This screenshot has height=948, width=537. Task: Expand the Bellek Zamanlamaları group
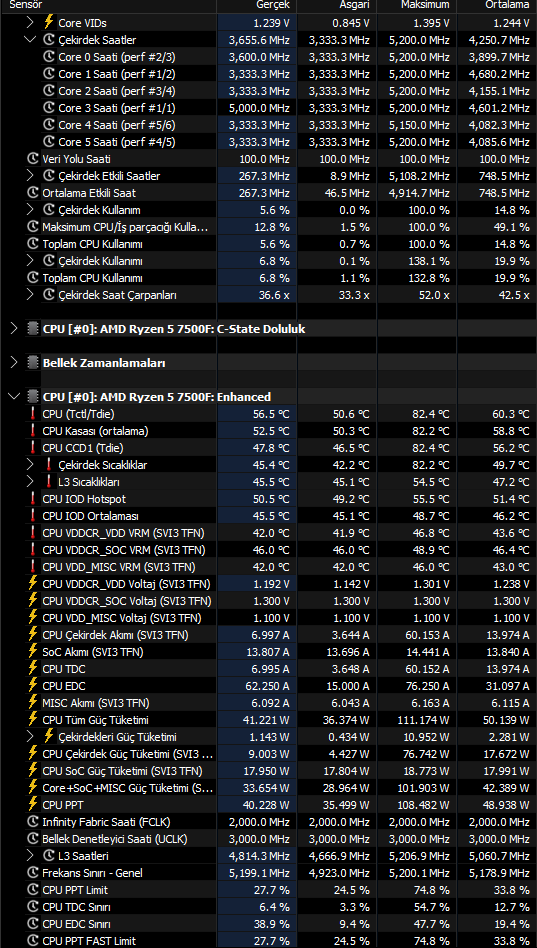point(14,363)
